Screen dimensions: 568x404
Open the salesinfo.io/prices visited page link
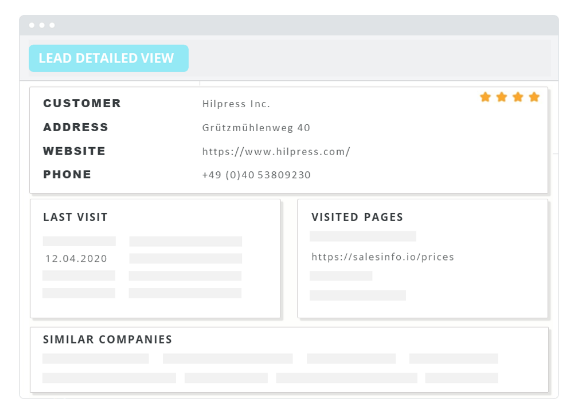383,257
